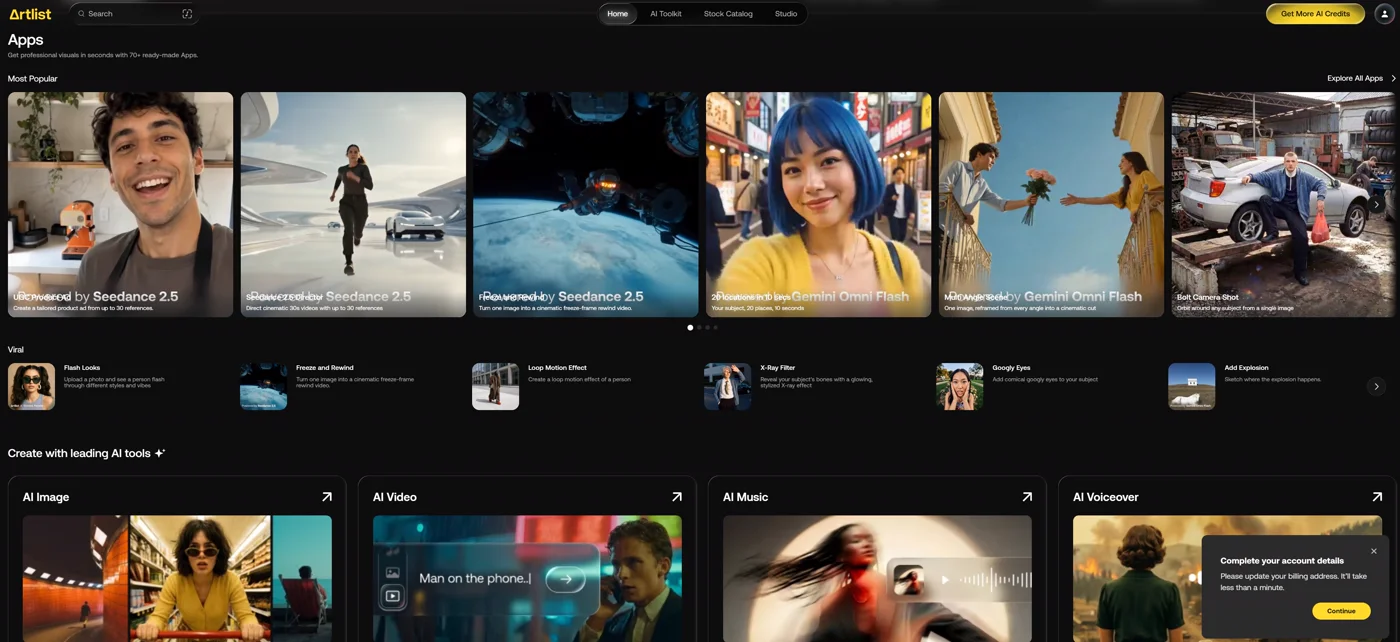Click play icon in AI Music preview
1400x642 pixels.
[945, 579]
